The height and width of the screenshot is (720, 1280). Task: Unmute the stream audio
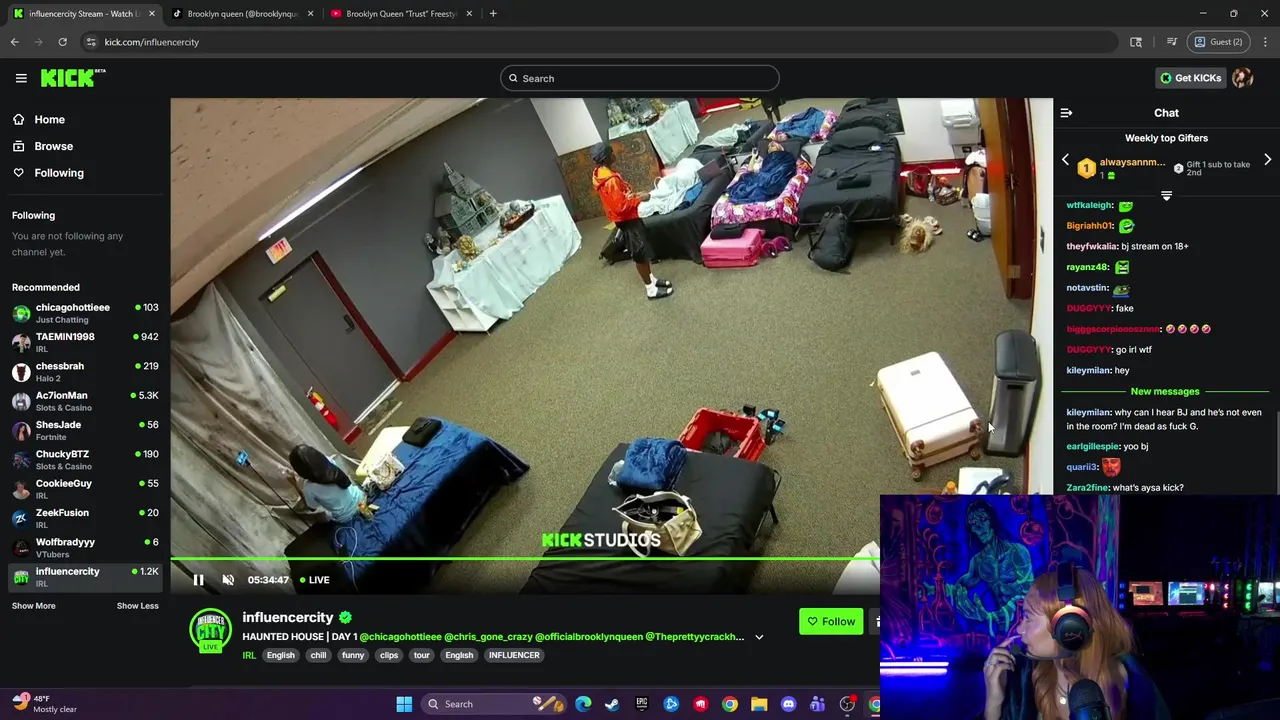[x=228, y=580]
